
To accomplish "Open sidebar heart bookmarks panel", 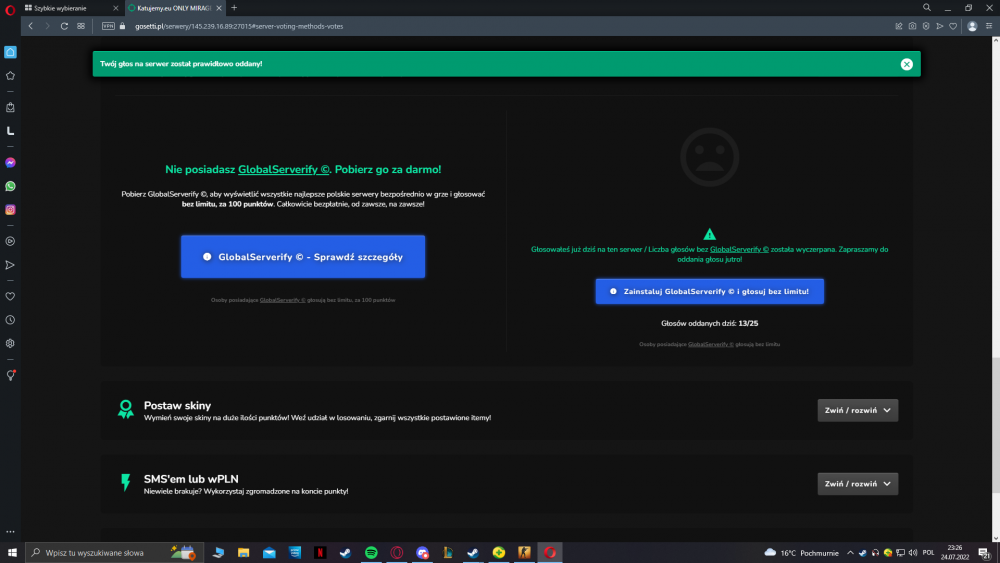I will [x=10, y=296].
